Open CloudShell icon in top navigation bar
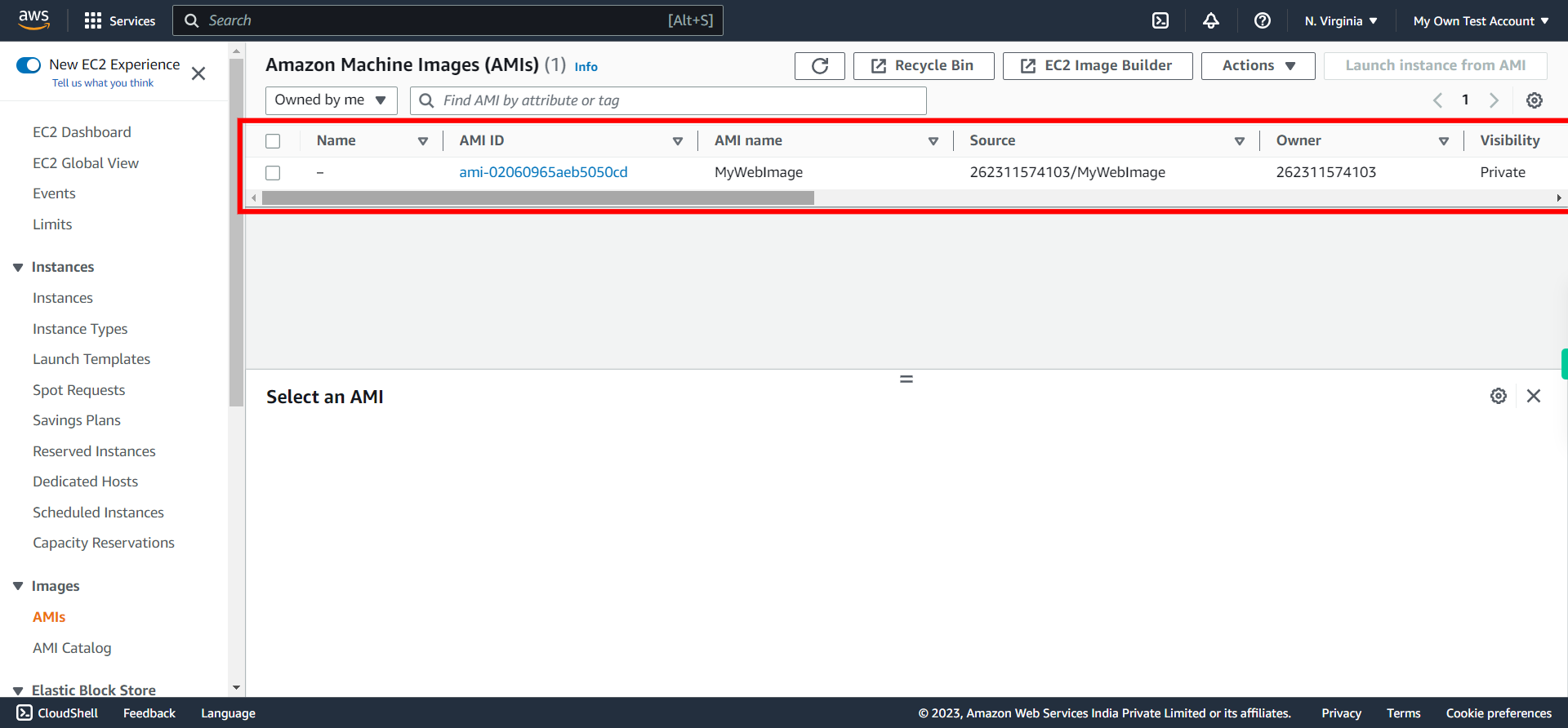The image size is (1568, 728). tap(1160, 20)
